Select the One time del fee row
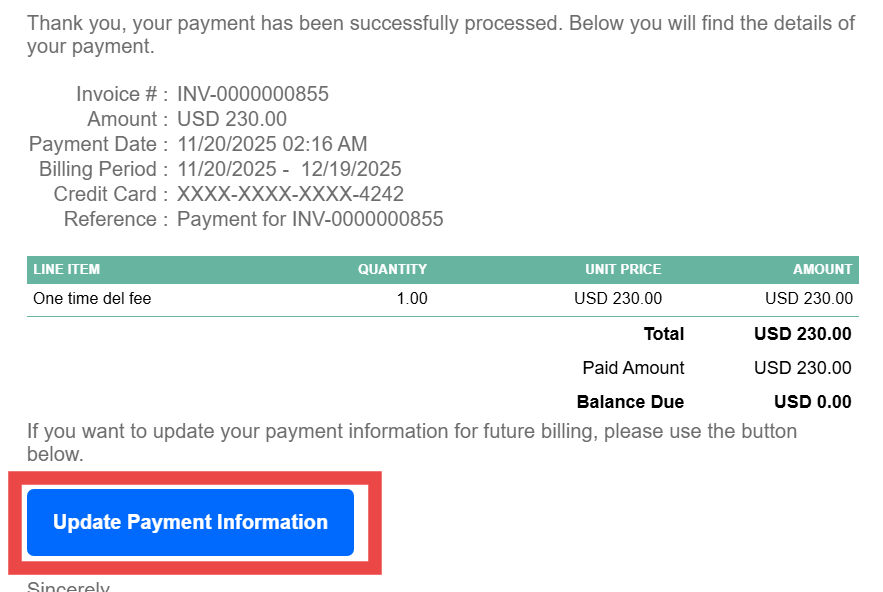The image size is (883, 592). click(x=92, y=298)
